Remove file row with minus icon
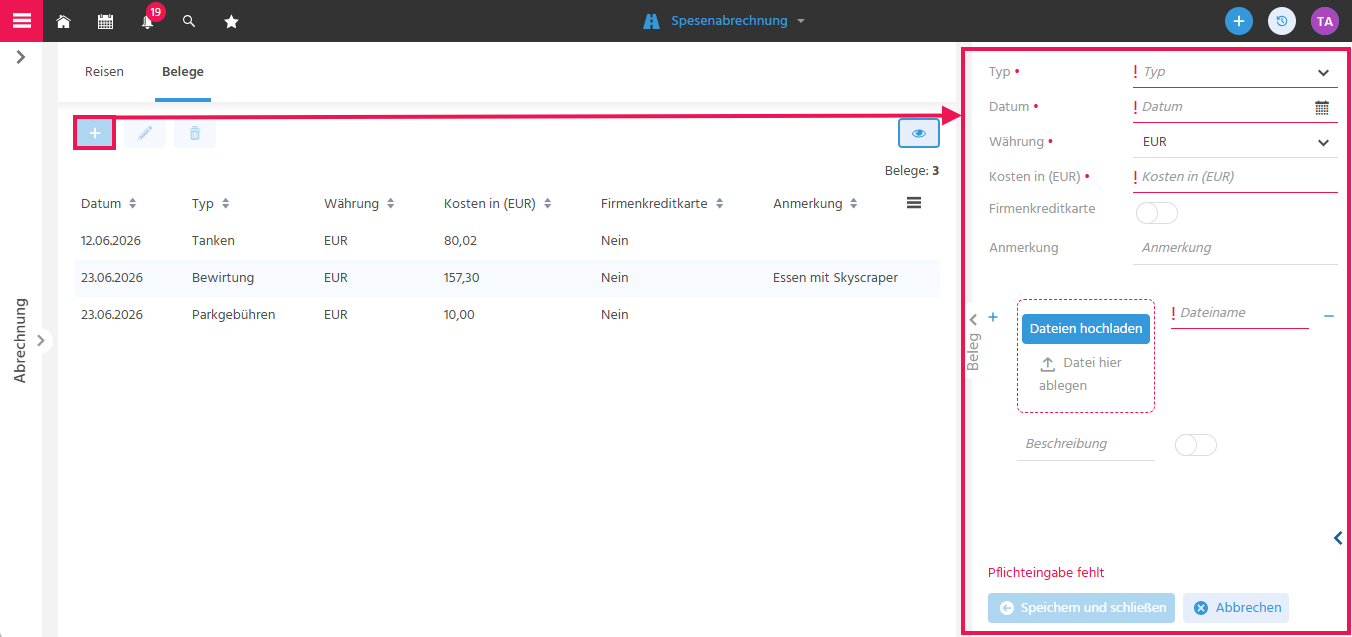Viewport: 1352px width, 637px height. 1329,316
